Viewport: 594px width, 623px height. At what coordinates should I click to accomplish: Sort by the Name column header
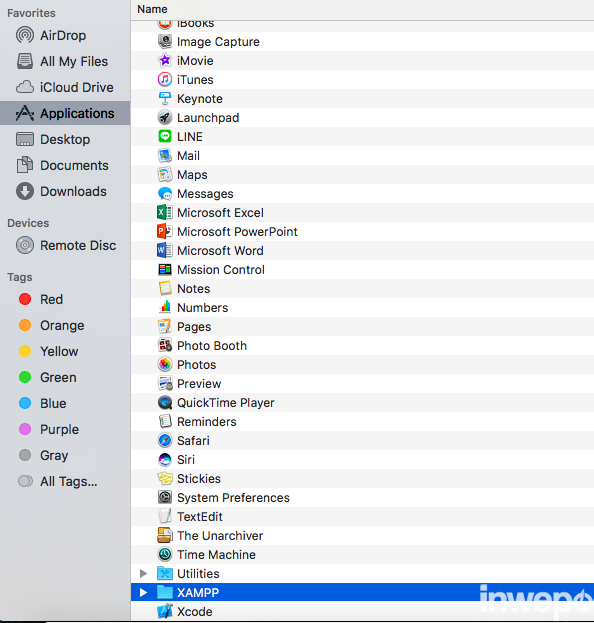click(153, 9)
